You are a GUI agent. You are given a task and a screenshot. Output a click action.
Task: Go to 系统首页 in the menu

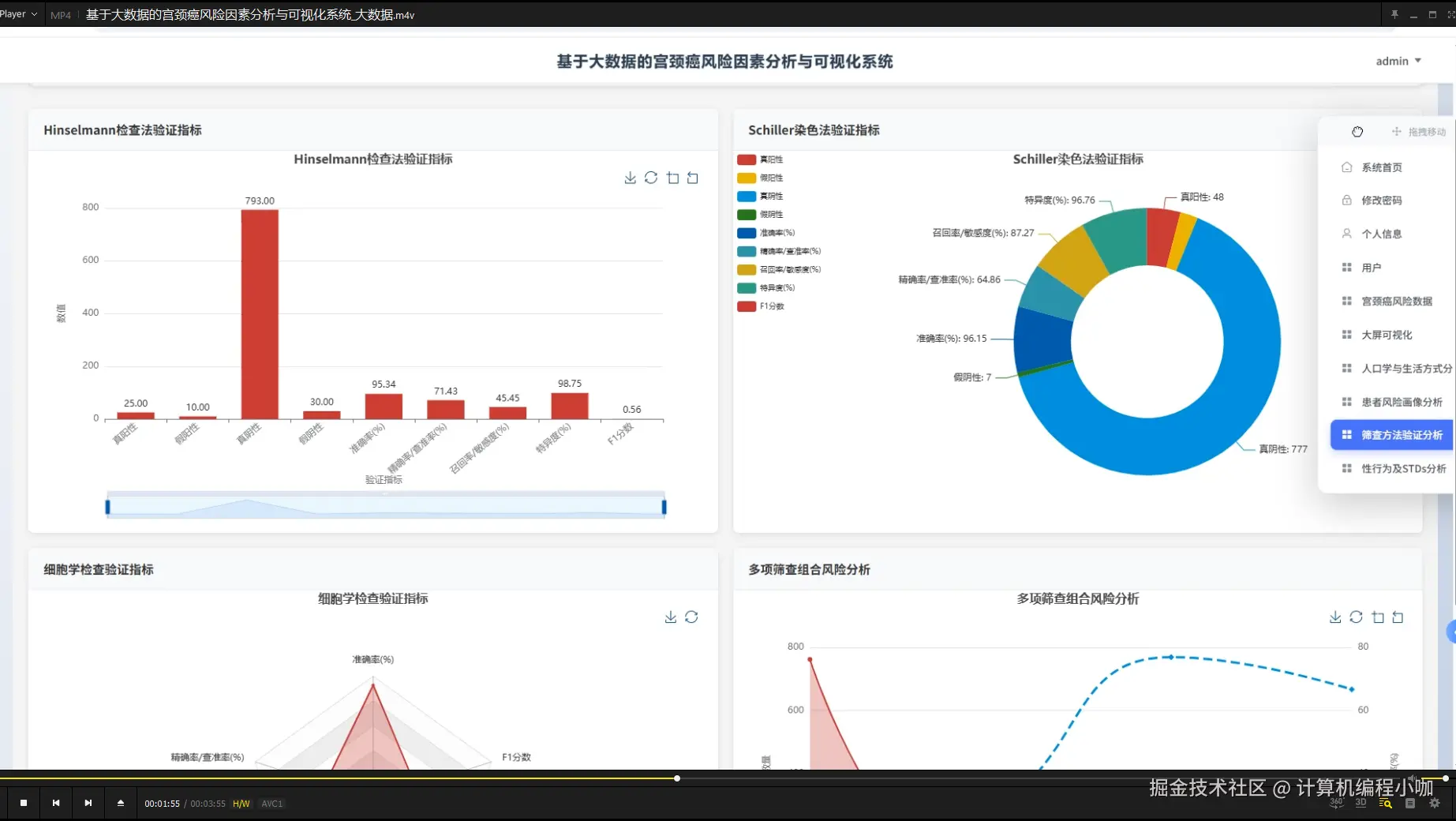(1381, 167)
